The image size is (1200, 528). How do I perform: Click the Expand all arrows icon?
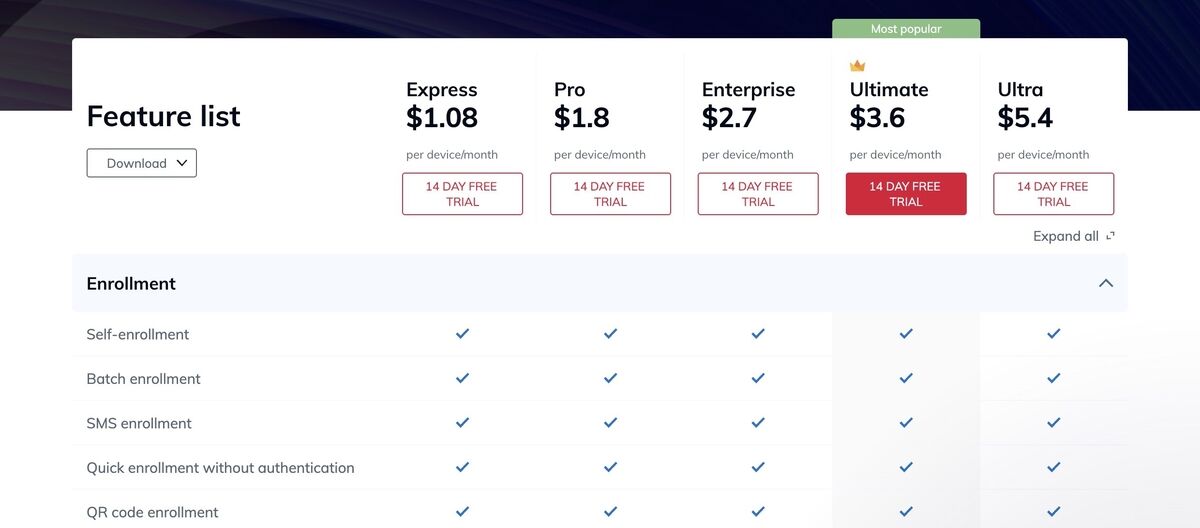point(1110,237)
